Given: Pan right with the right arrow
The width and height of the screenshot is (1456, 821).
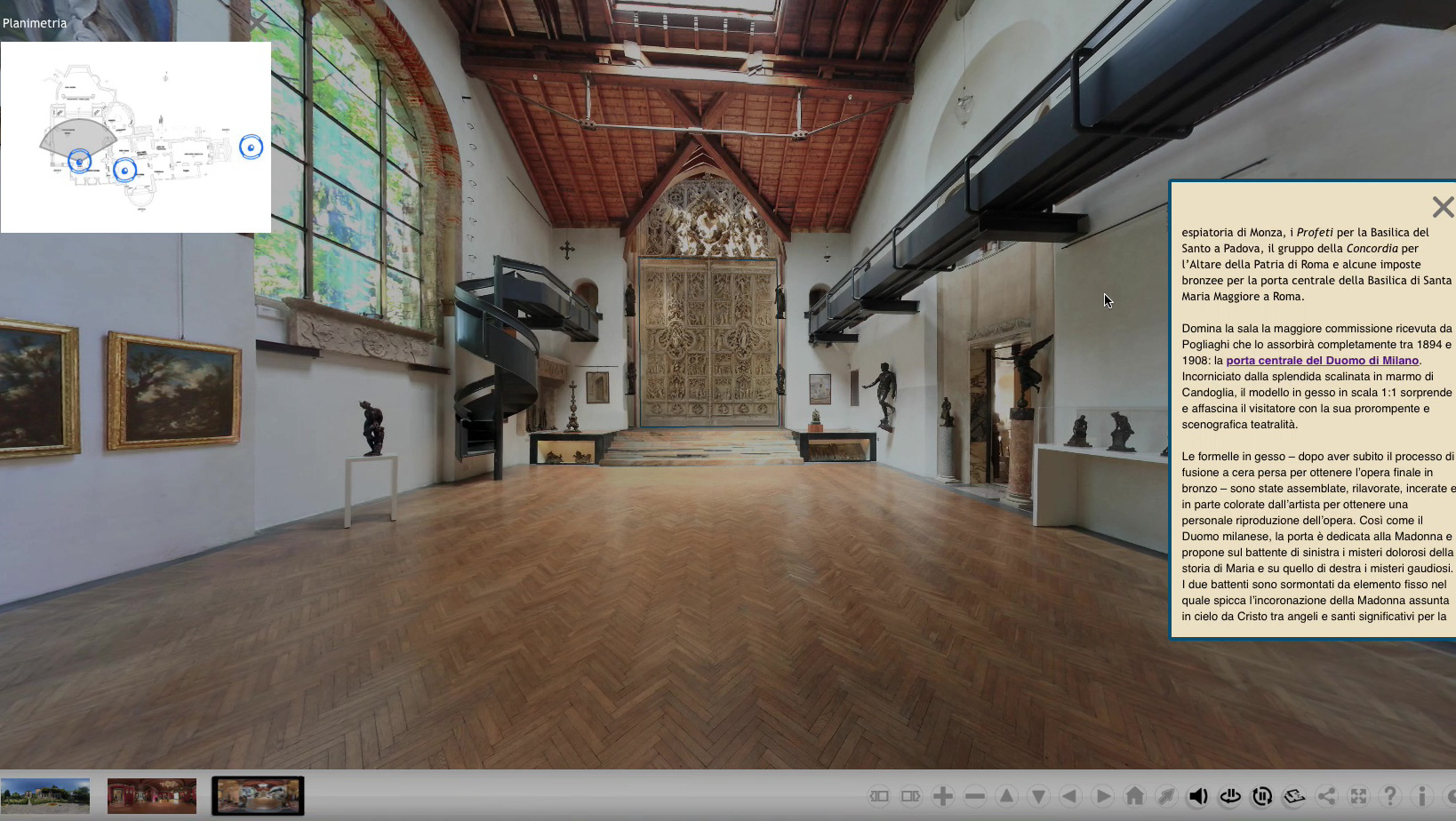Looking at the screenshot, I should coord(1102,796).
